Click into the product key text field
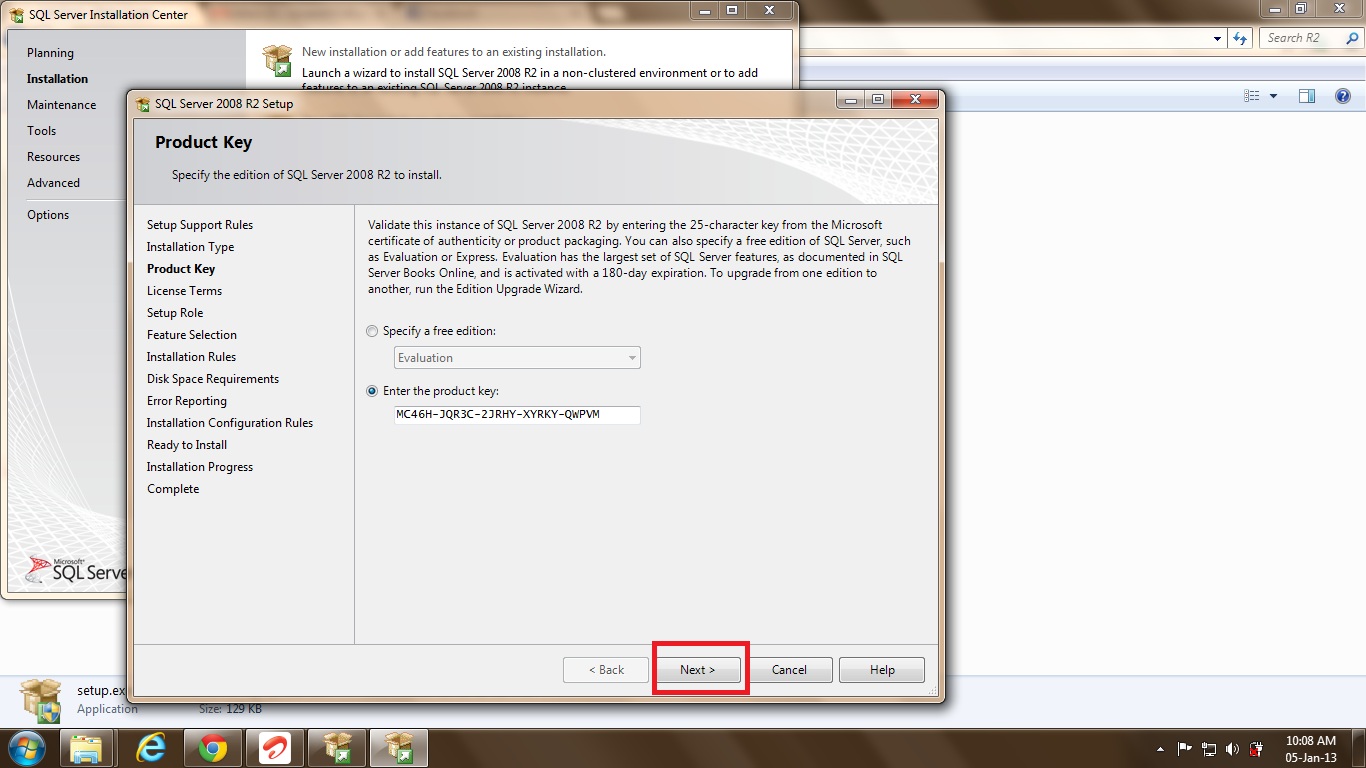Screen dimensions: 1366x768 click(517, 414)
